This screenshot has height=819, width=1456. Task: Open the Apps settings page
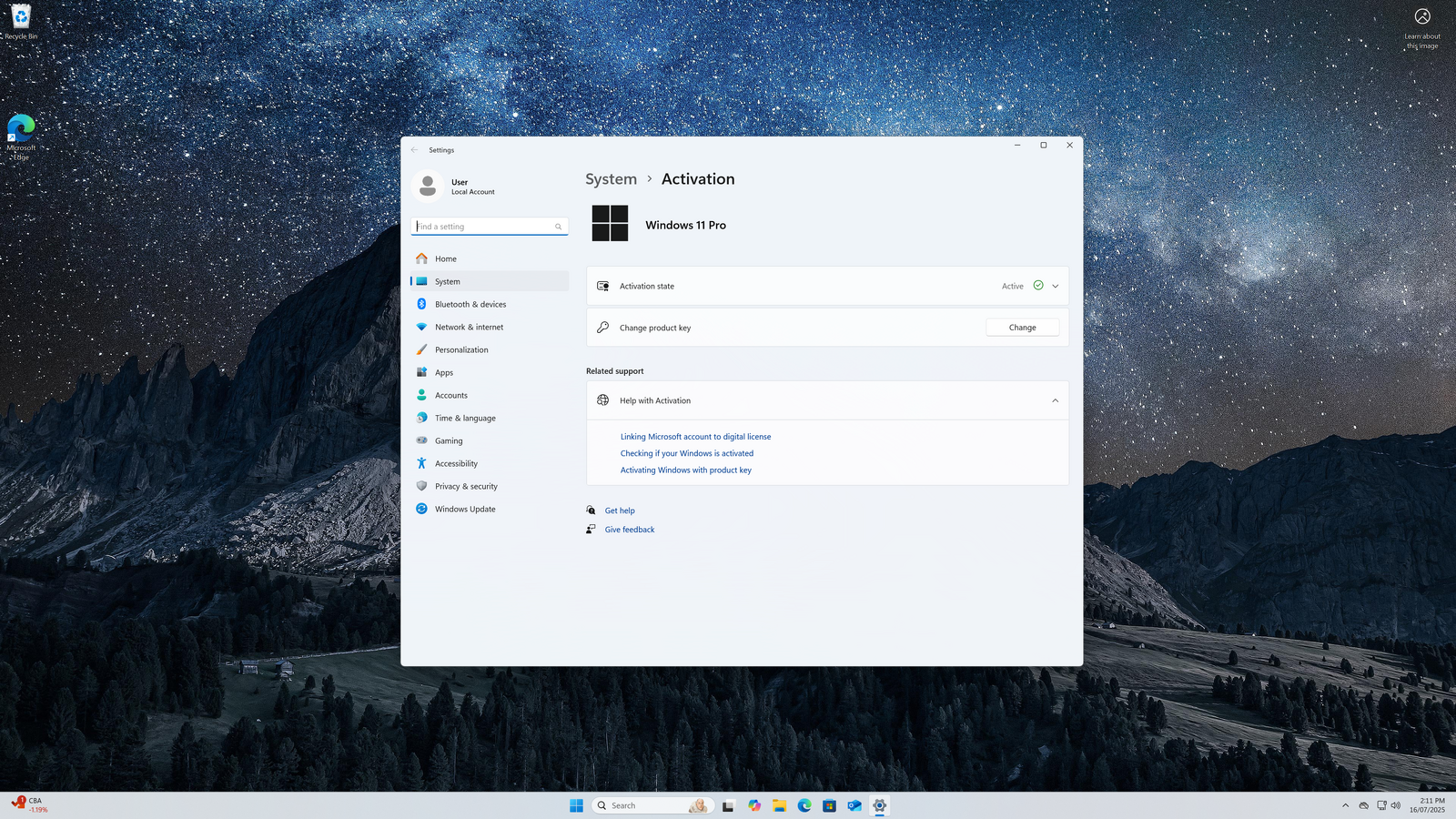490,372
